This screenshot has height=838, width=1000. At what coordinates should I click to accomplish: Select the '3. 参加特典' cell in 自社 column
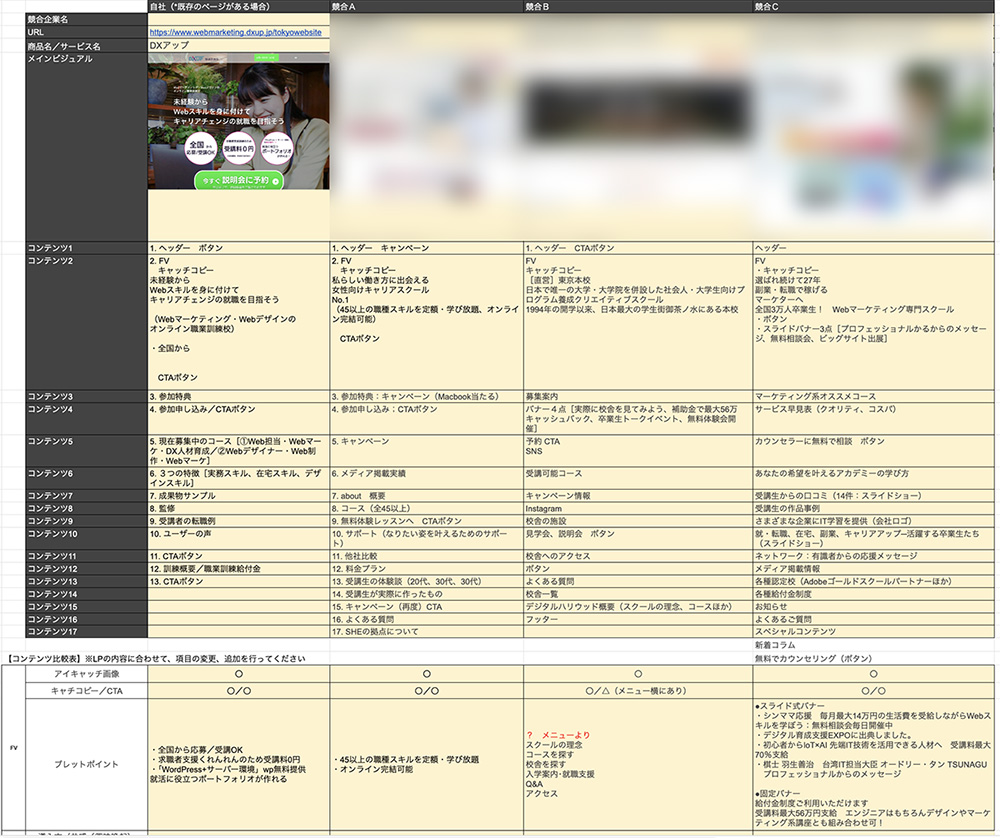[239, 397]
